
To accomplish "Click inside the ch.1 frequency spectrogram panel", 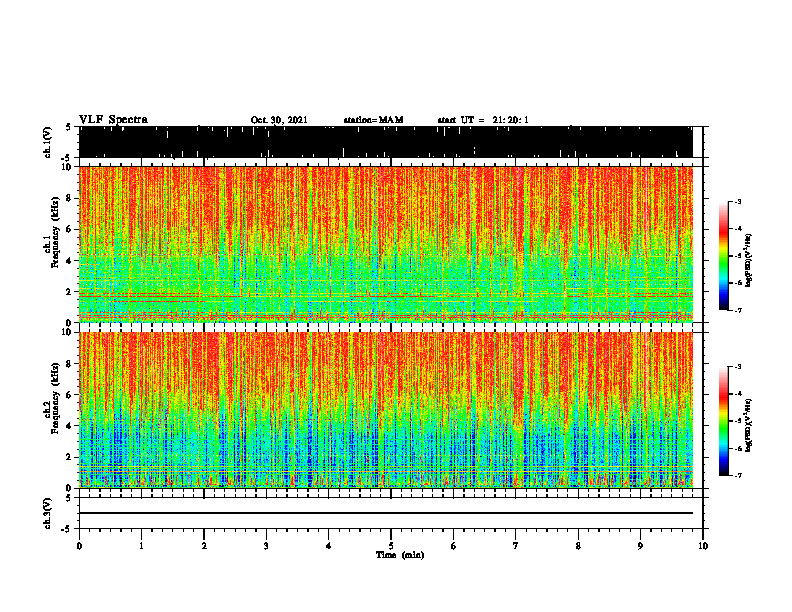I will (x=386, y=244).
